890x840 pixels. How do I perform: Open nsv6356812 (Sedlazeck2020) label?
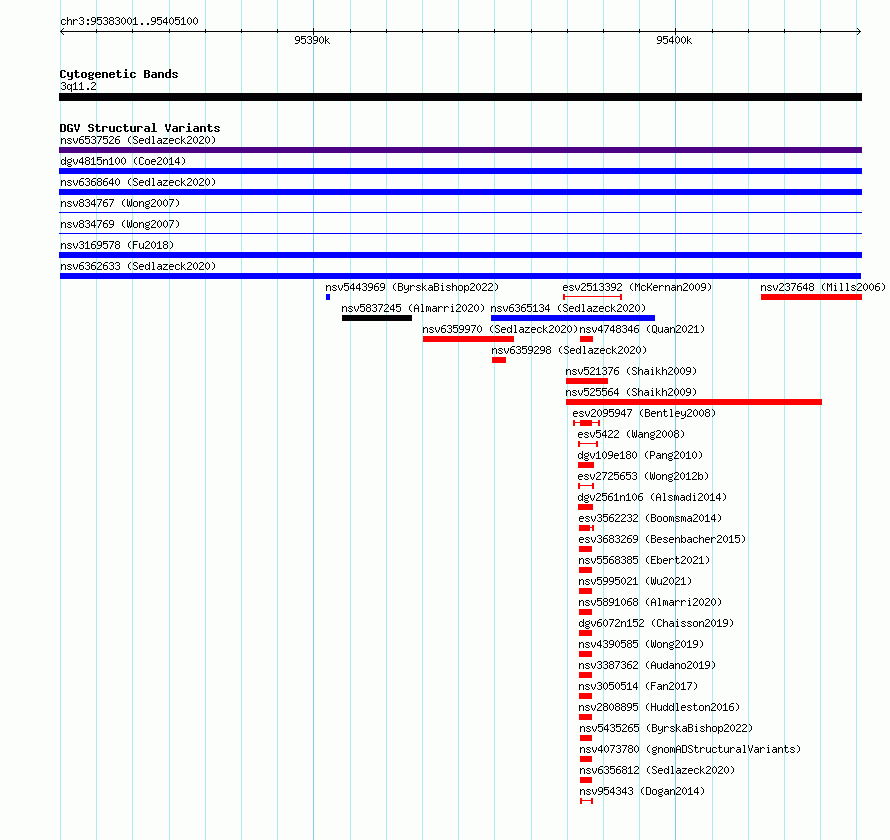click(x=657, y=770)
